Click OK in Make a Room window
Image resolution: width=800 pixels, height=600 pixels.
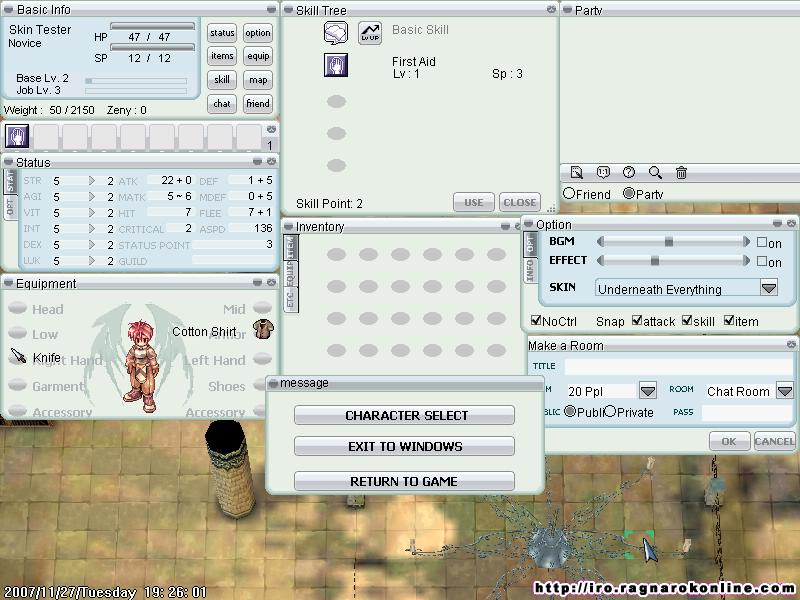click(729, 441)
